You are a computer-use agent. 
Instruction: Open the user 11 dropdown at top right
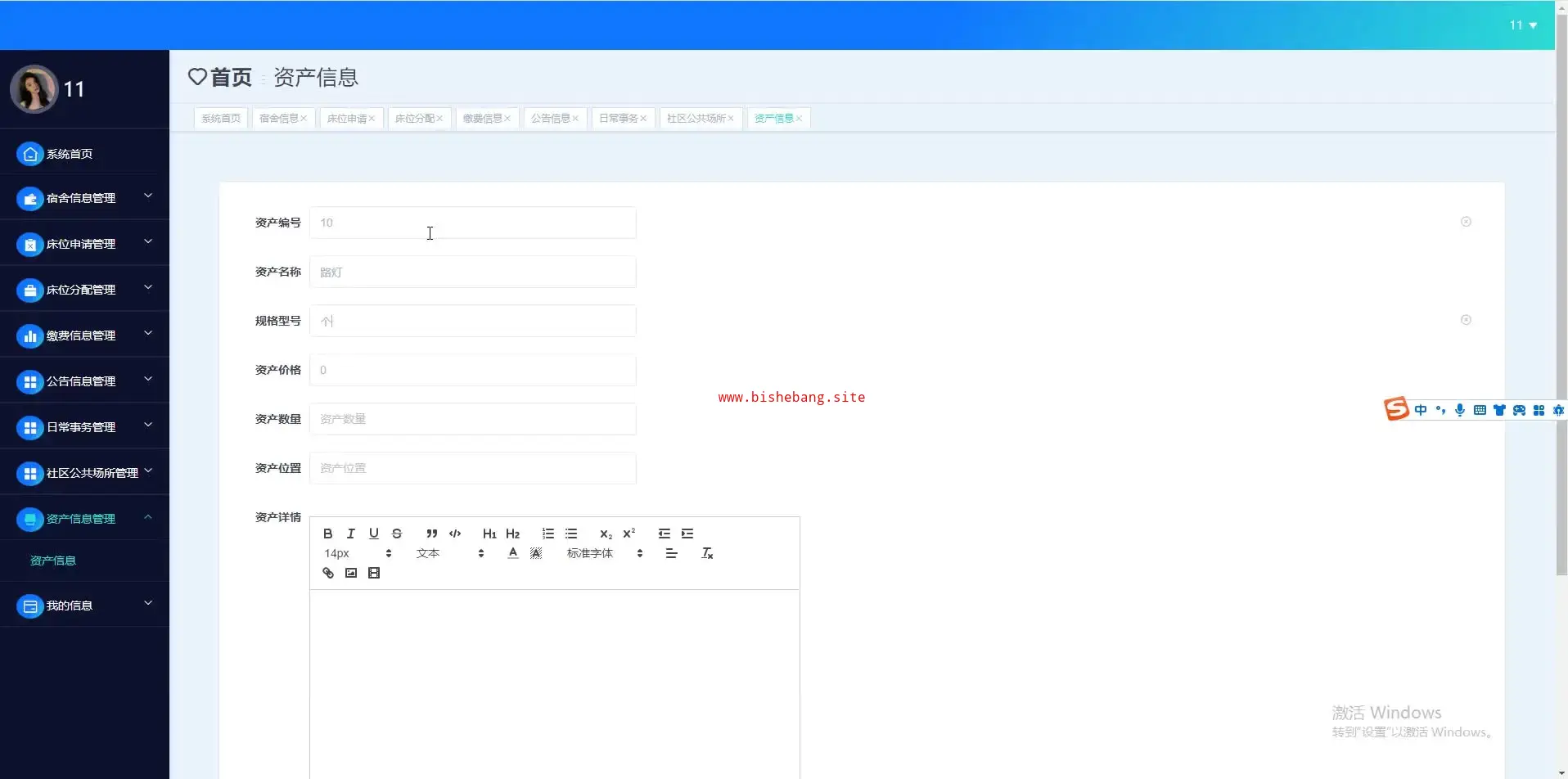(x=1523, y=25)
